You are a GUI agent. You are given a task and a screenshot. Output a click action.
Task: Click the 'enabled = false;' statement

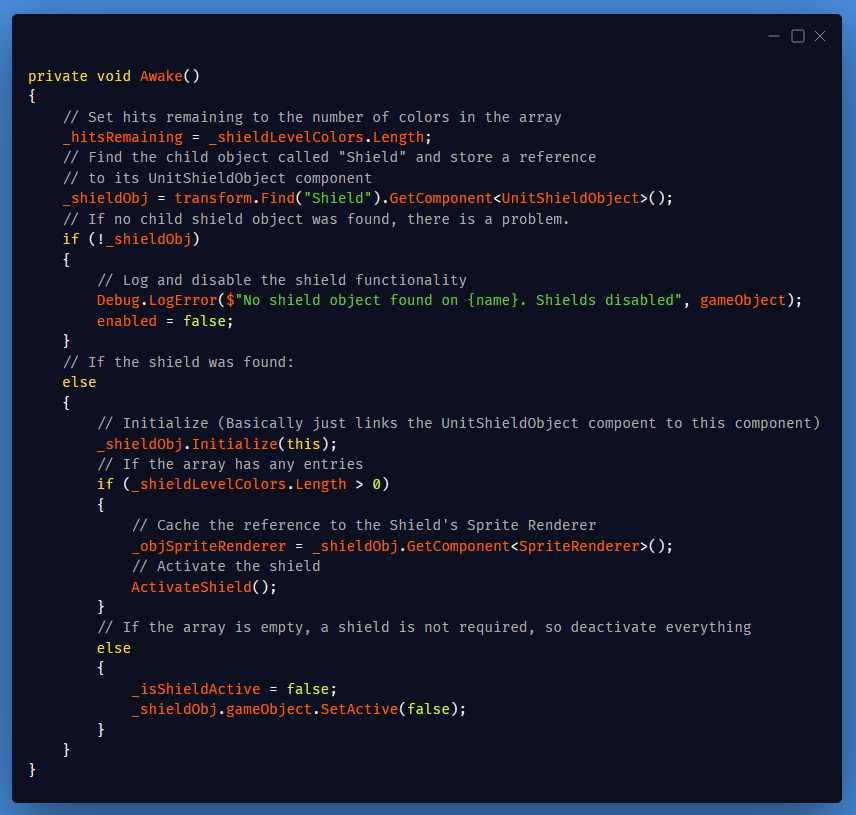click(x=165, y=321)
